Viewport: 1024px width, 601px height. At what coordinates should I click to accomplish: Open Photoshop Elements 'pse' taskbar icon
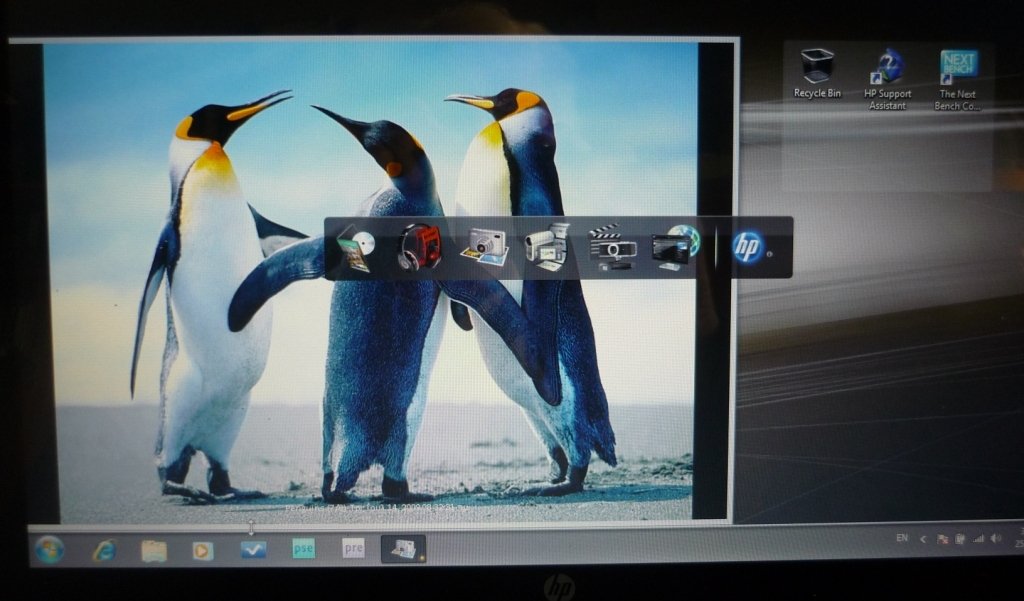(303, 549)
